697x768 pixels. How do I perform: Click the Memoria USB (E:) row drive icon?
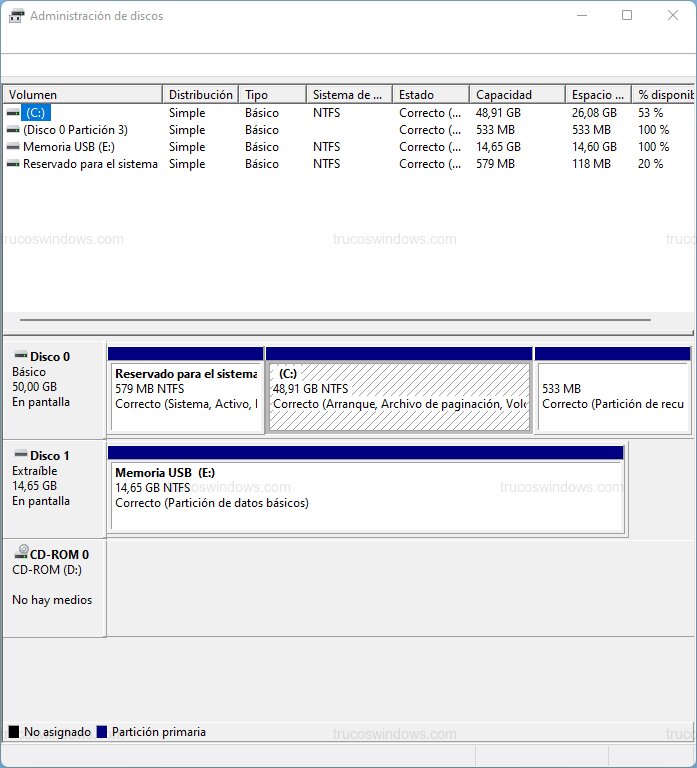pyautogui.click(x=13, y=147)
